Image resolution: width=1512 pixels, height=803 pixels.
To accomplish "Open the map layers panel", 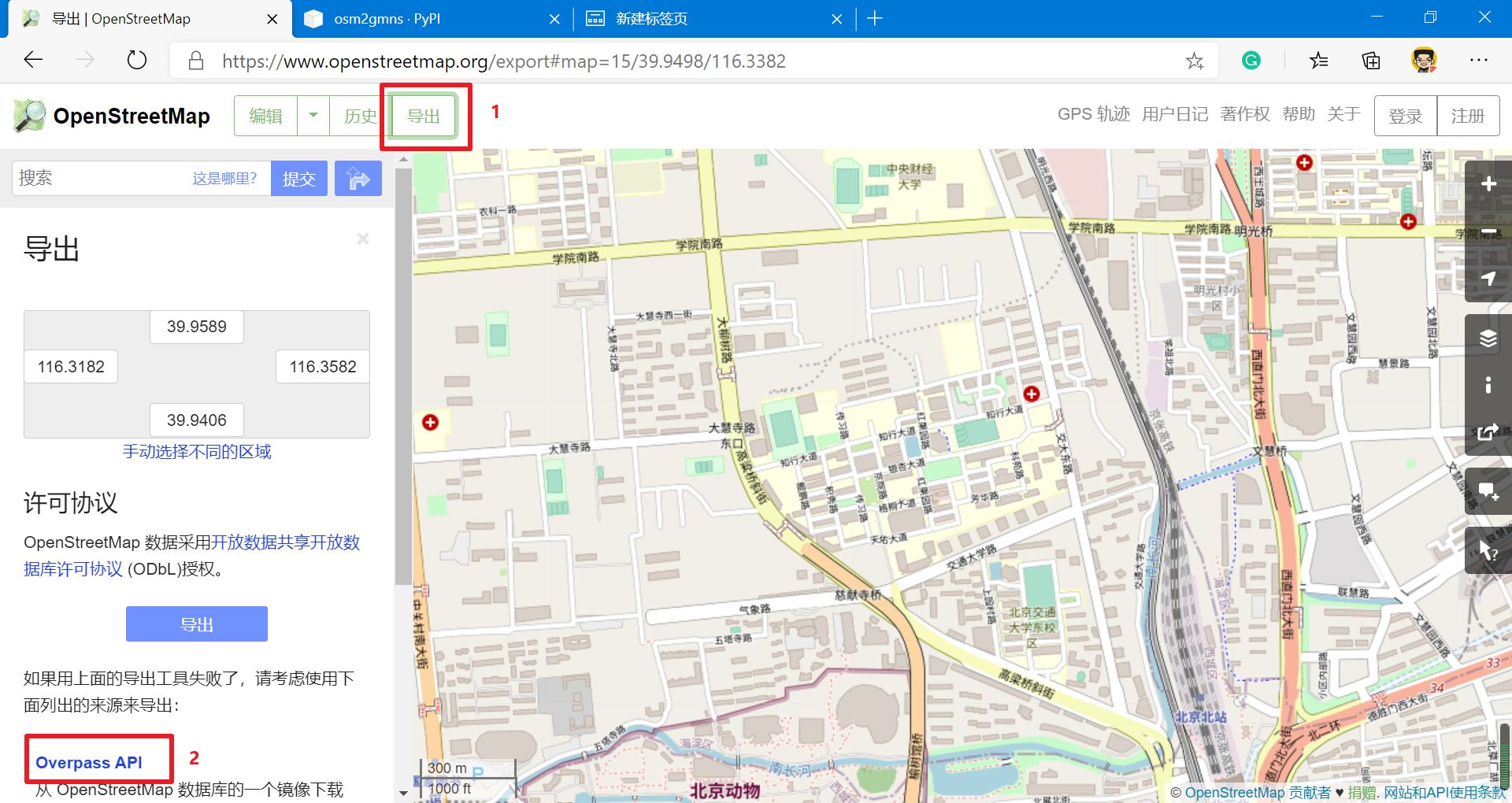I will click(x=1488, y=339).
